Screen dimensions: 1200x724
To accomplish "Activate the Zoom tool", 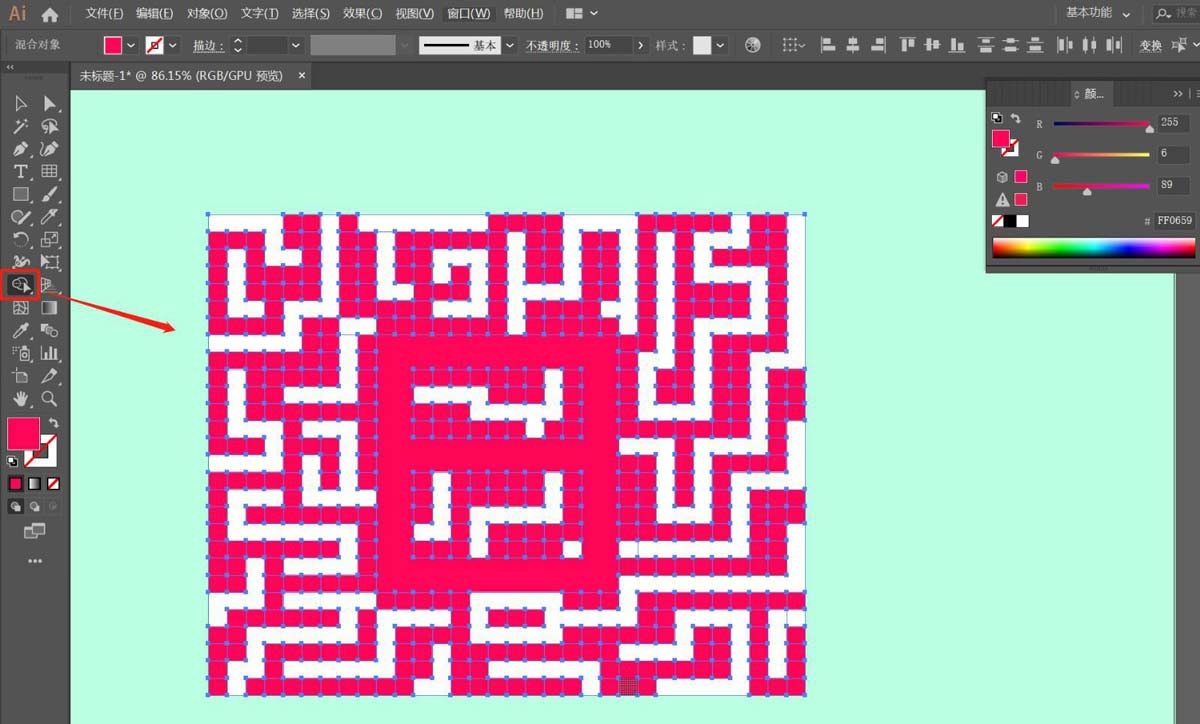I will click(x=47, y=398).
